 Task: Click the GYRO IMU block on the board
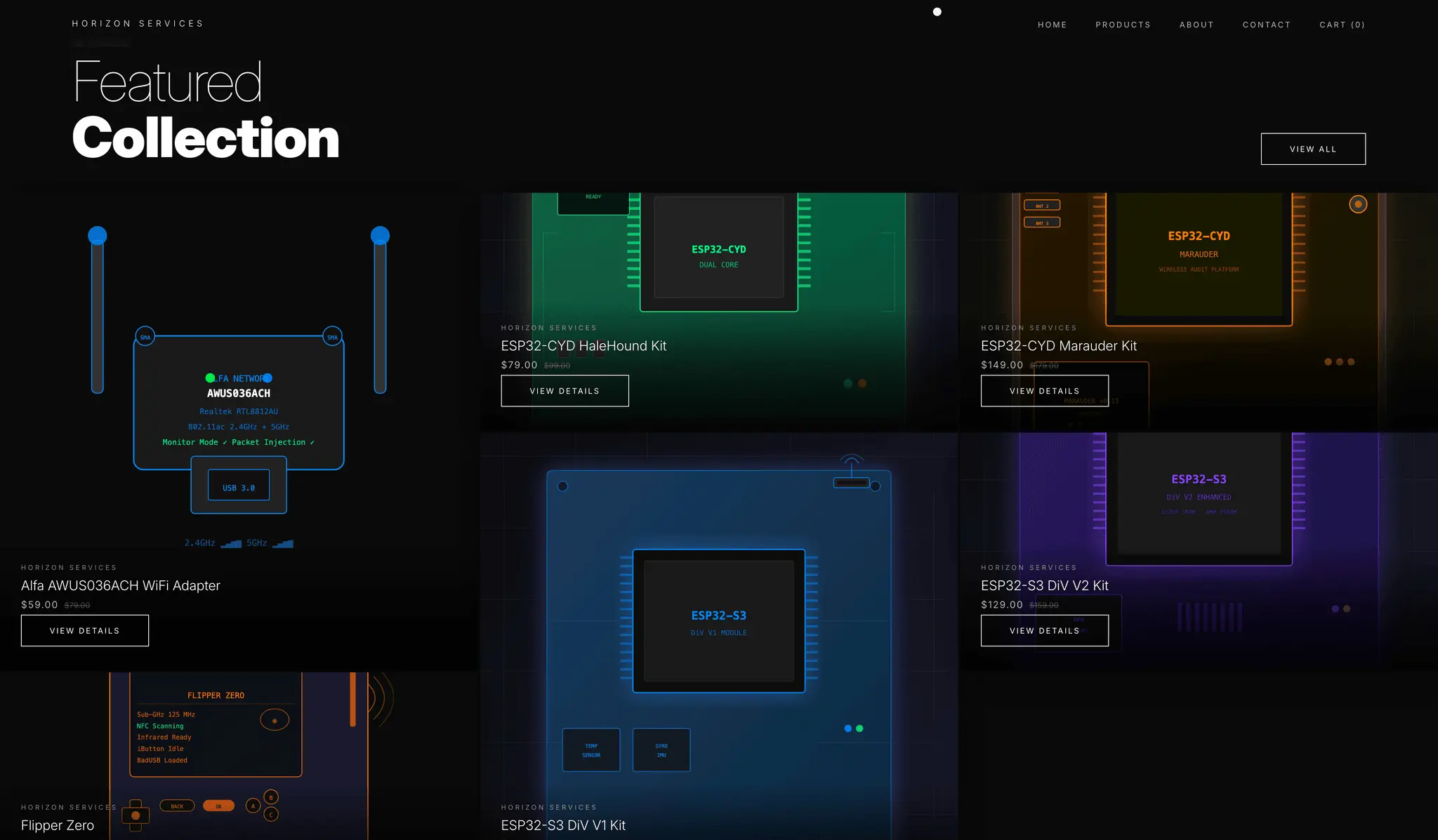661,750
